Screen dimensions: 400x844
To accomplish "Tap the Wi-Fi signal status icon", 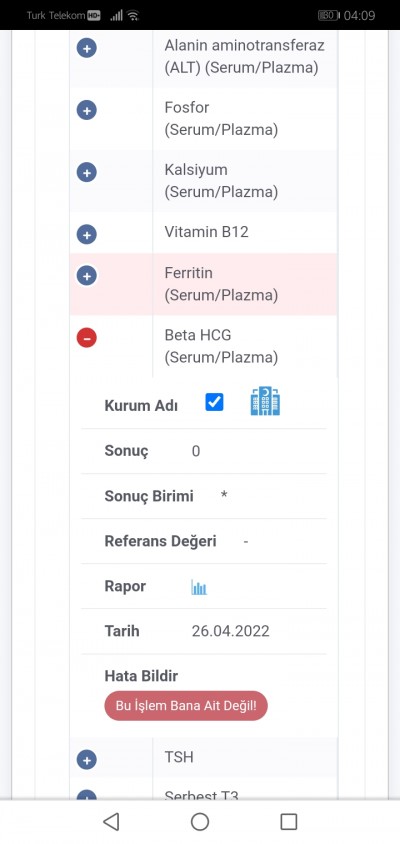I will 133,16.
